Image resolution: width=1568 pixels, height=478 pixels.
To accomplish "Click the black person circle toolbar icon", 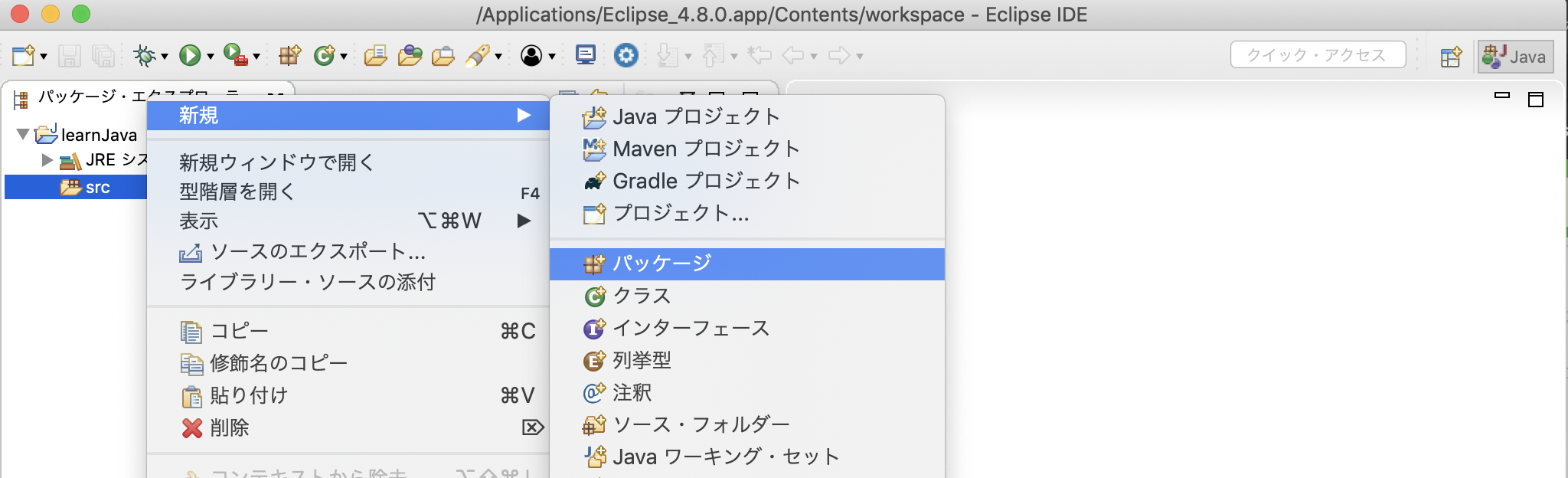I will click(x=531, y=55).
